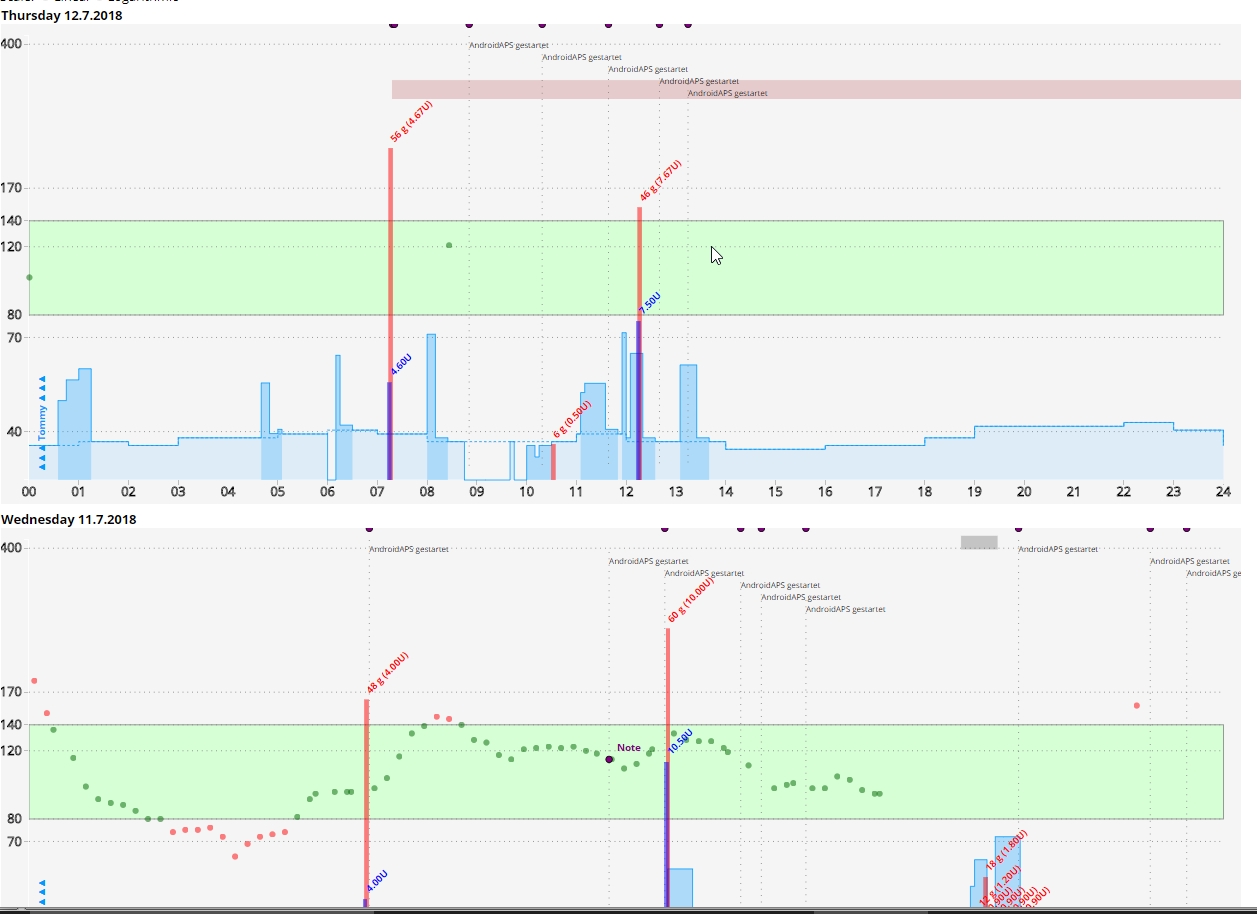Click hour label "07" on Thursday axis
1257x914 pixels.
(x=377, y=491)
